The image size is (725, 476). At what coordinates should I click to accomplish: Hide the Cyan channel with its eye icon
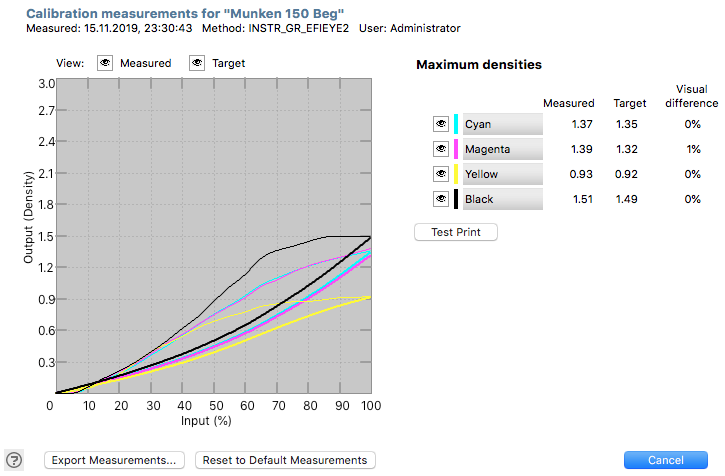[441, 124]
